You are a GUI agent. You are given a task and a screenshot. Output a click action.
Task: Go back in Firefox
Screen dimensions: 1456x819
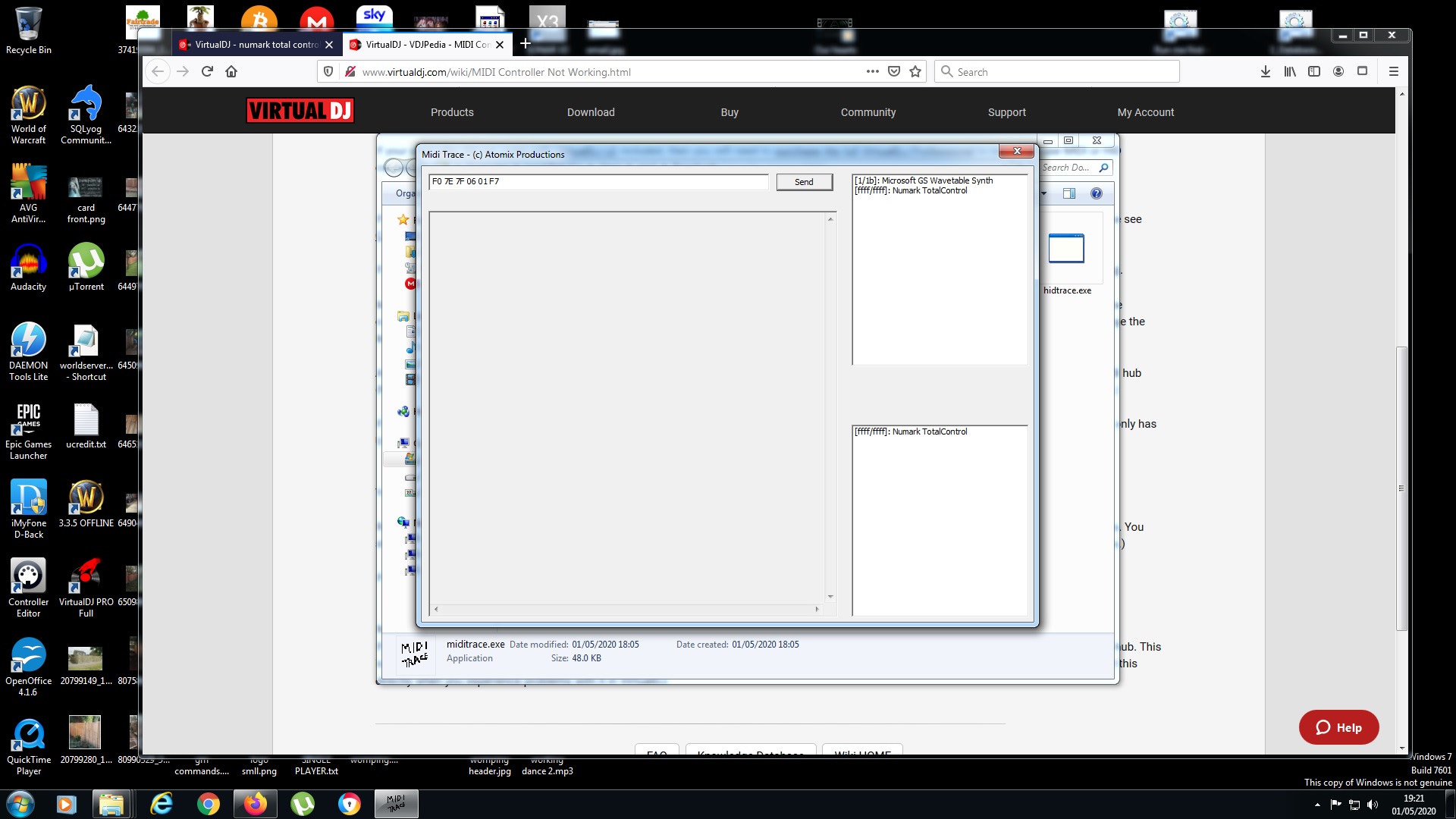(x=158, y=71)
